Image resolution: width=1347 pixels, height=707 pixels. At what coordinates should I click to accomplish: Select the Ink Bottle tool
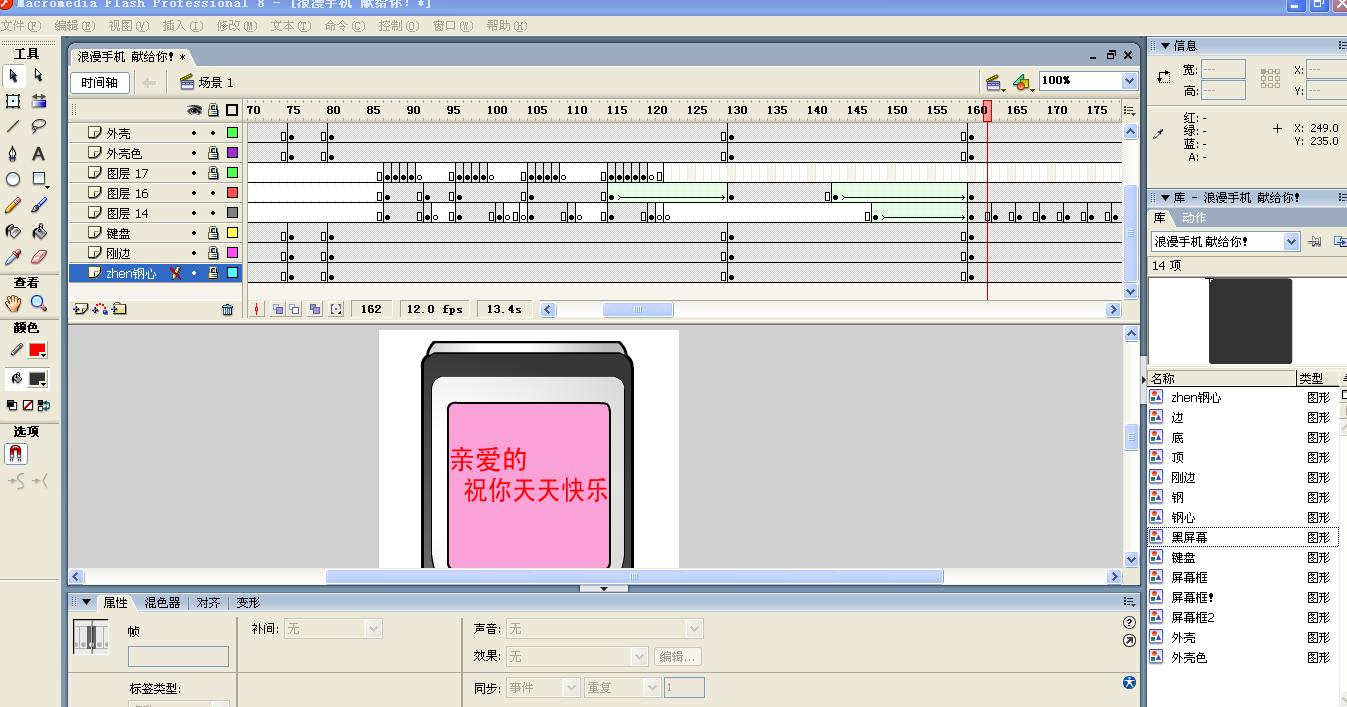click(13, 231)
